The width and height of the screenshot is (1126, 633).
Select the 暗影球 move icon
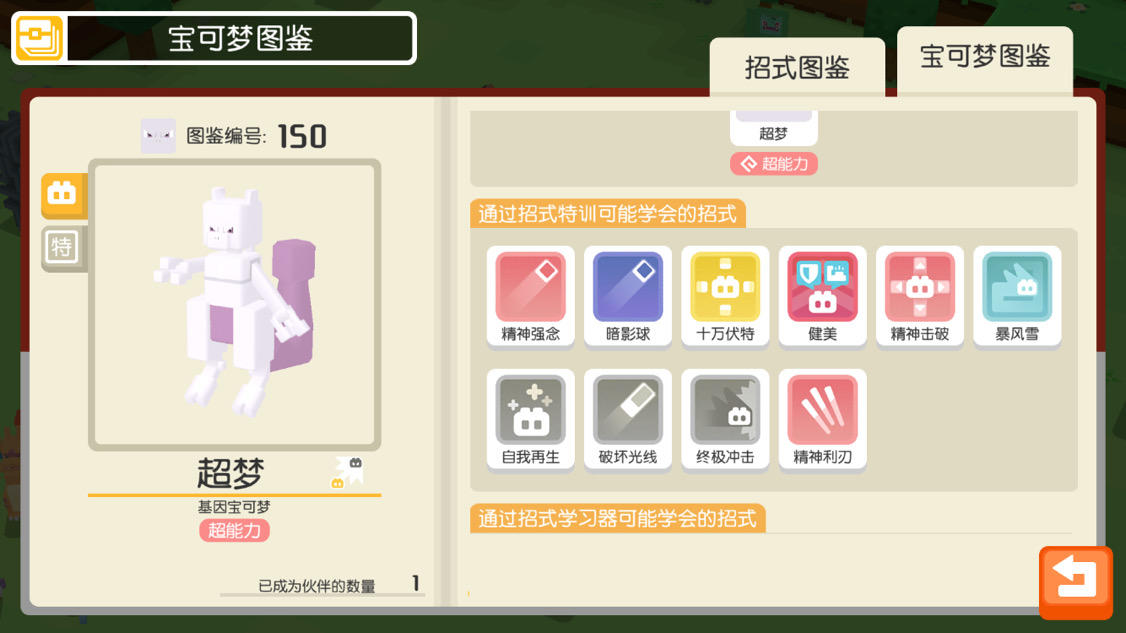(628, 296)
